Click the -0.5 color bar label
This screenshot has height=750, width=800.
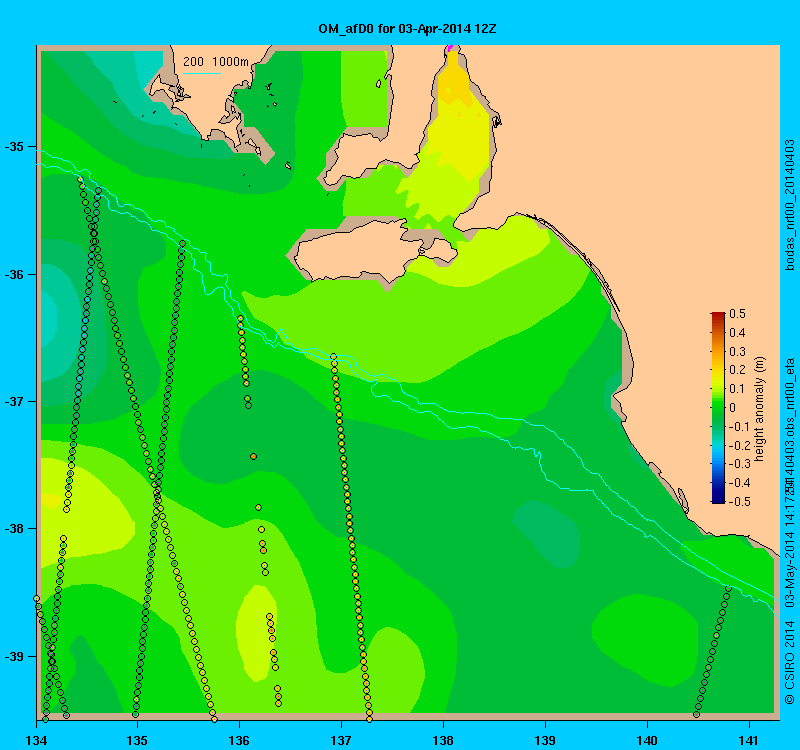738,502
